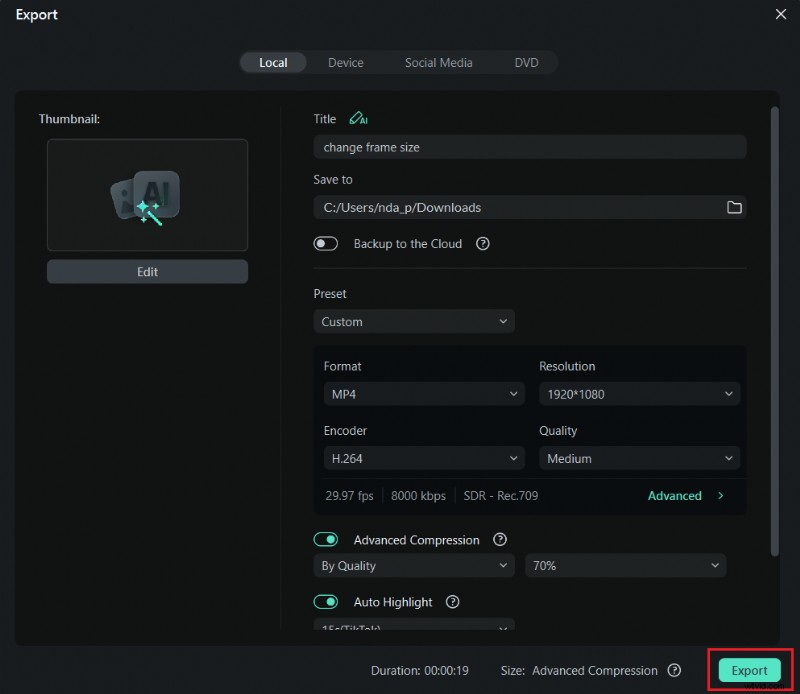This screenshot has width=800, height=694.
Task: Open the Format dropdown showing MP4
Action: click(423, 394)
